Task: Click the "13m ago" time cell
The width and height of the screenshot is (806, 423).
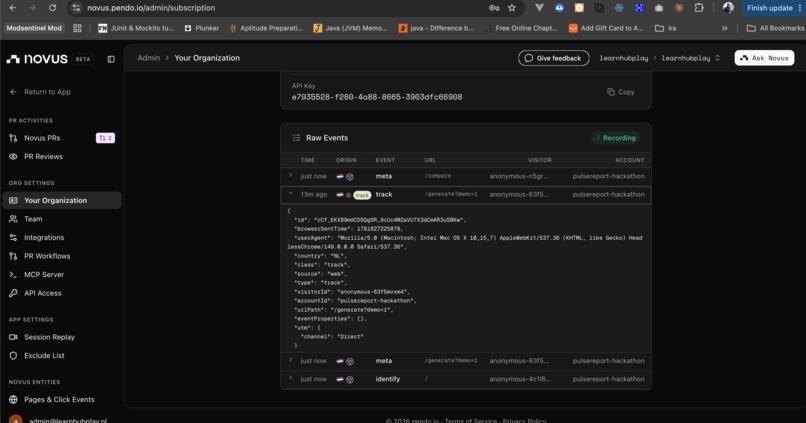Action: tap(314, 195)
